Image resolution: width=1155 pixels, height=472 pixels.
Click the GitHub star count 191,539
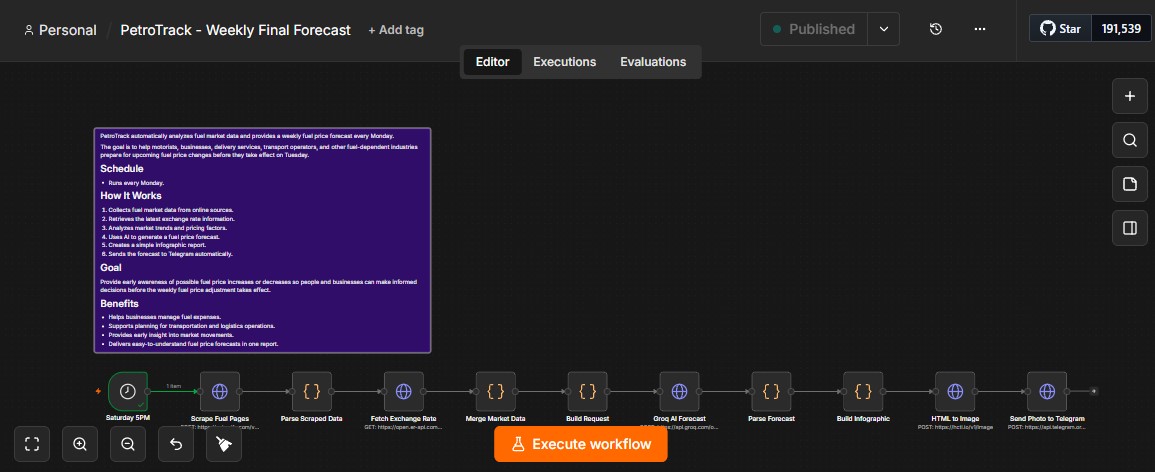1121,29
